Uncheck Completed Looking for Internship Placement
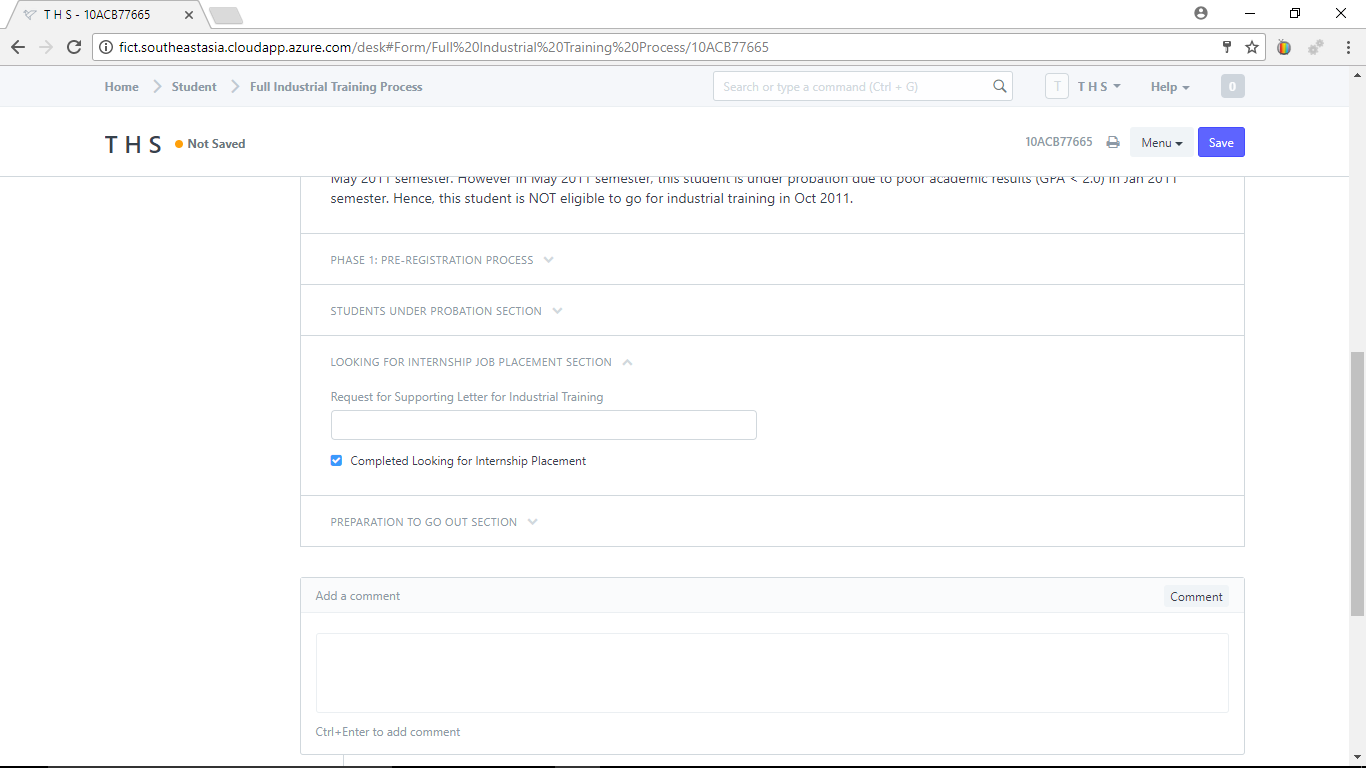 click(x=337, y=461)
